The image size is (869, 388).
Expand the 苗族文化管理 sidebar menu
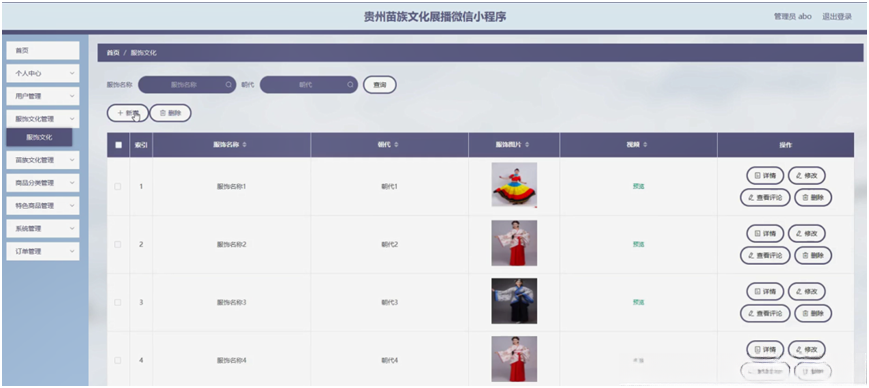pyautogui.click(x=43, y=160)
